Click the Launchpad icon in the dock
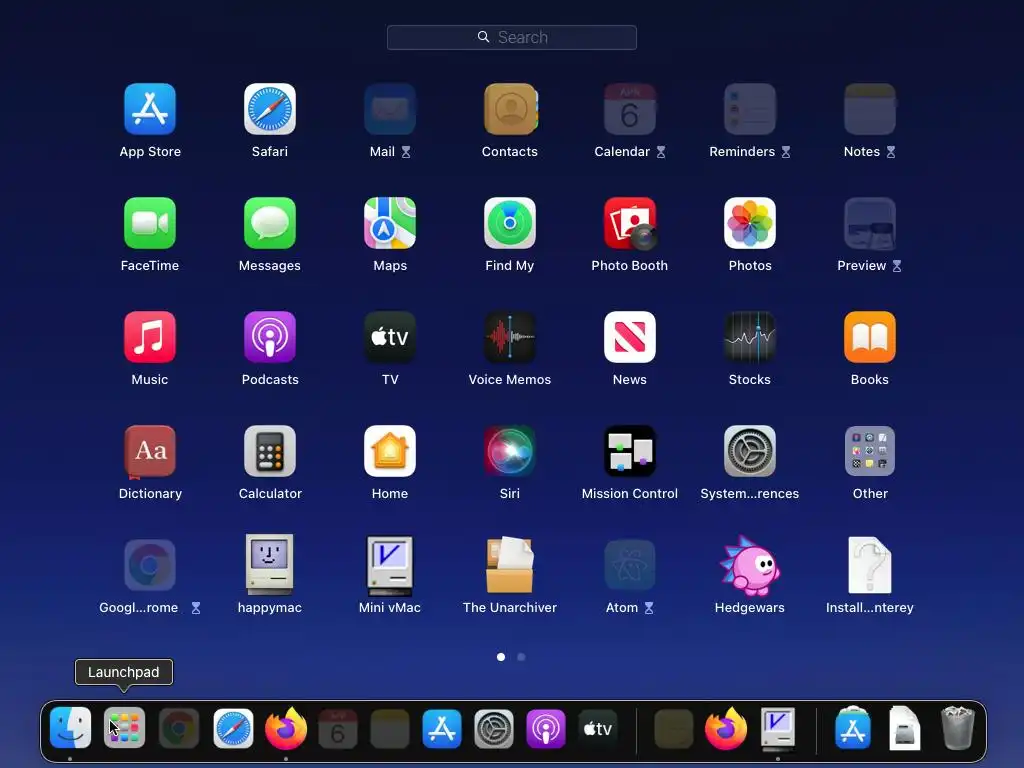This screenshot has width=1024, height=768. (x=124, y=728)
